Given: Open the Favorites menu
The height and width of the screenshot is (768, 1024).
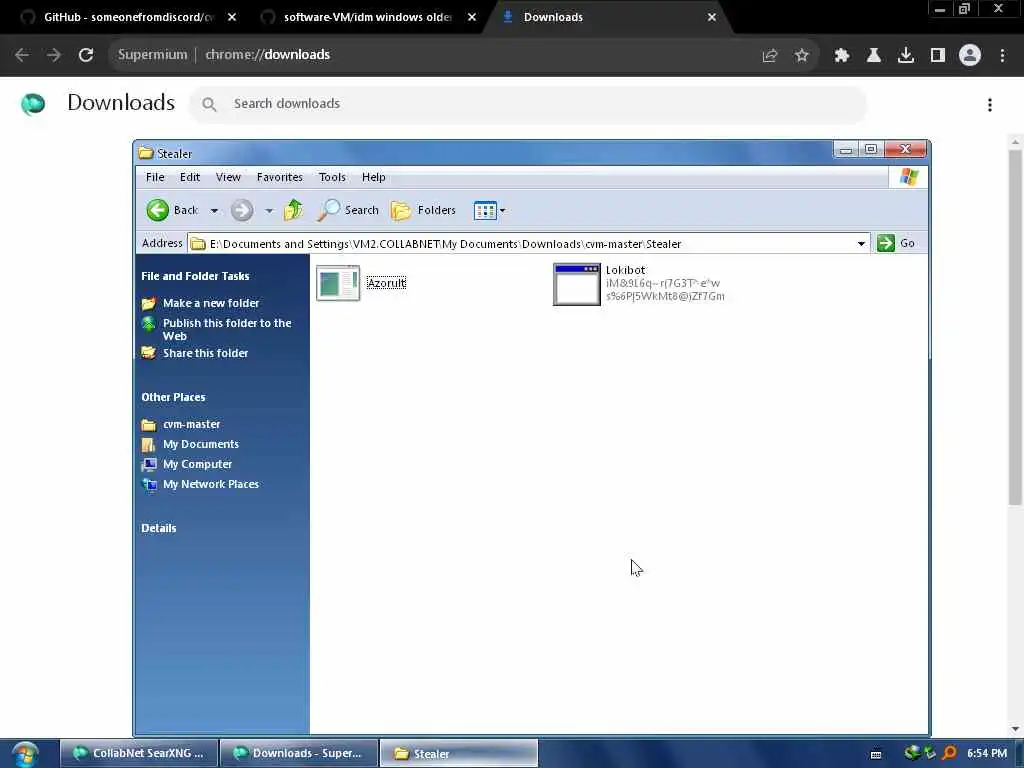Looking at the screenshot, I should [280, 177].
